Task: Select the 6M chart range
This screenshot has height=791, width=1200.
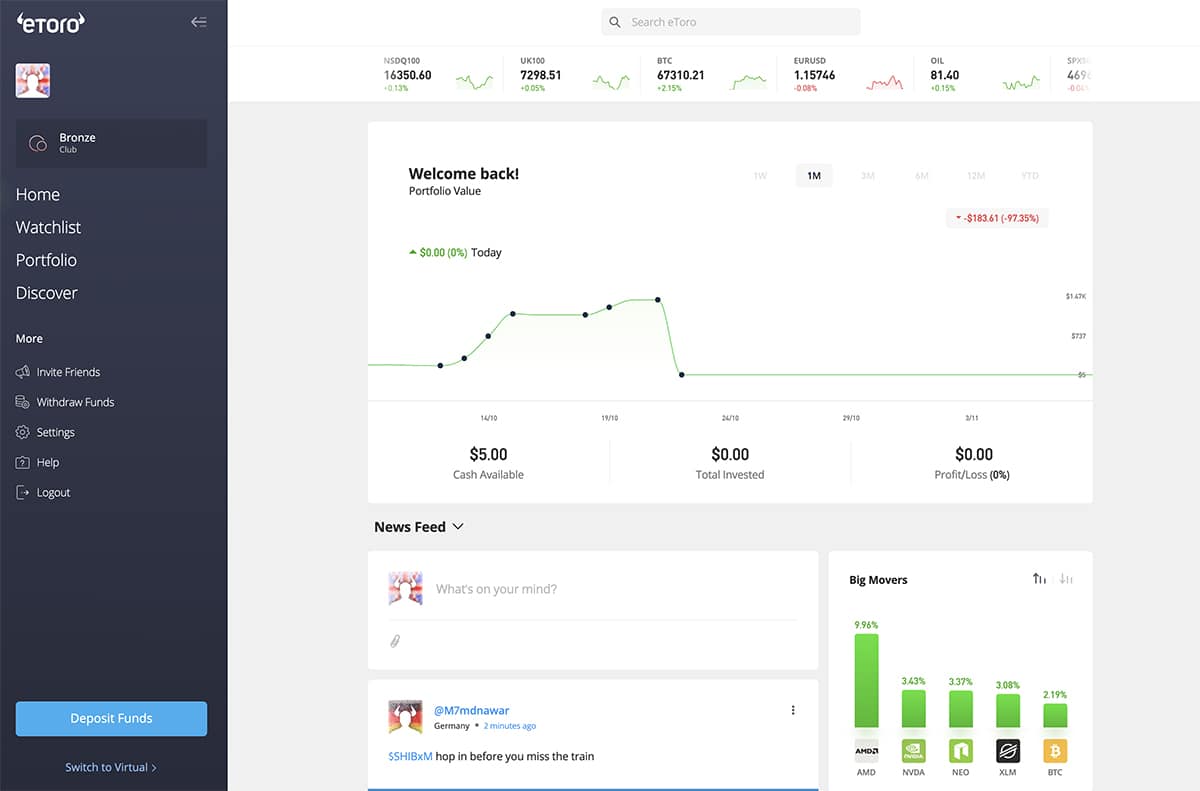Action: pyautogui.click(x=922, y=176)
